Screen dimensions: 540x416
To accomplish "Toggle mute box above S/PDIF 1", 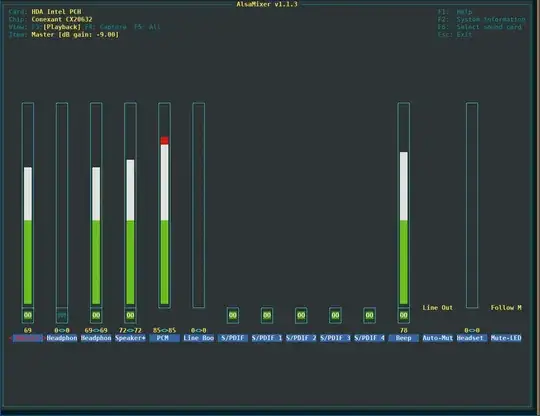I will (x=267, y=315).
